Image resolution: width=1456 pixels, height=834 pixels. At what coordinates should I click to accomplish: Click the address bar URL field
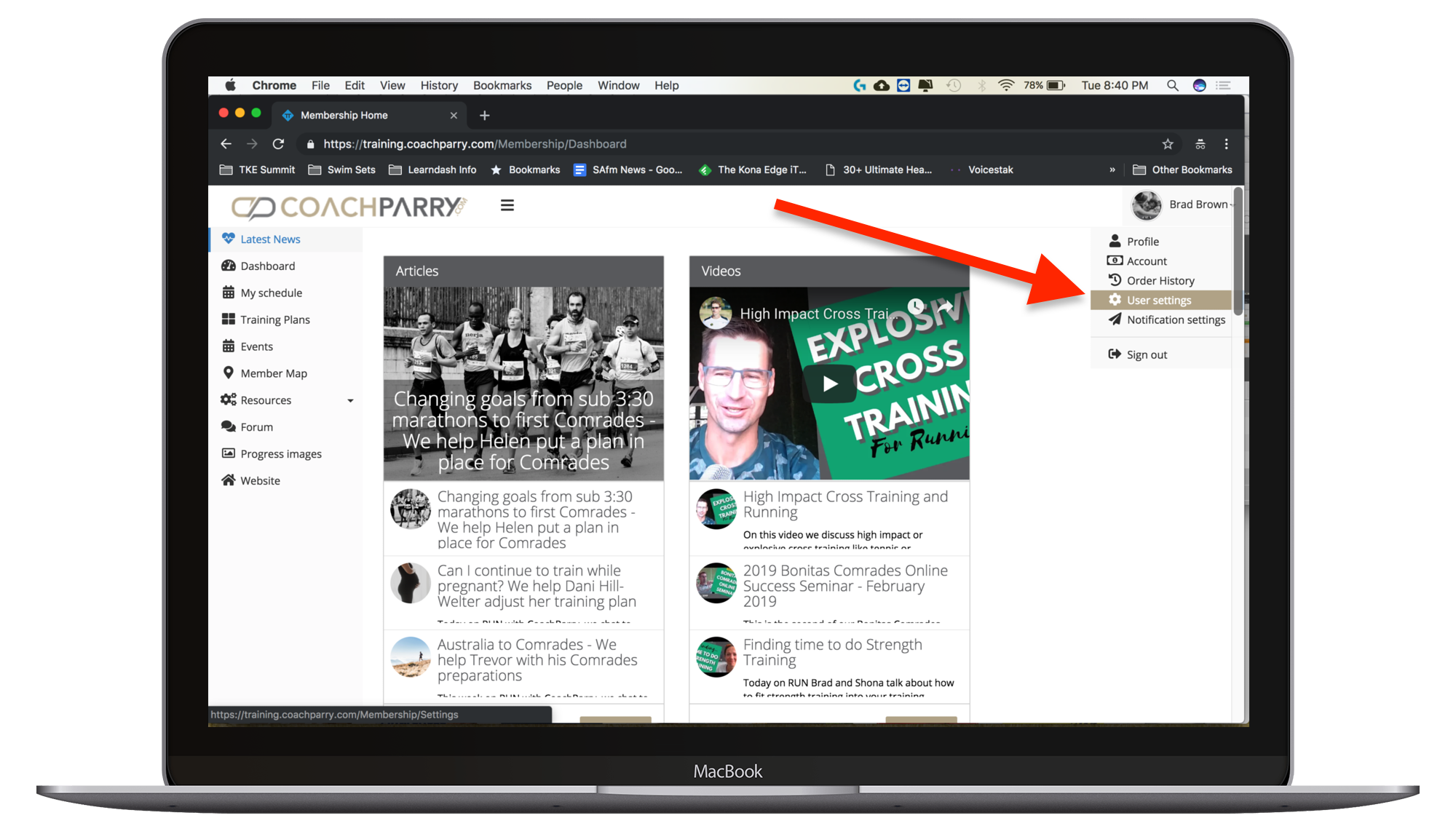pyautogui.click(x=655, y=144)
